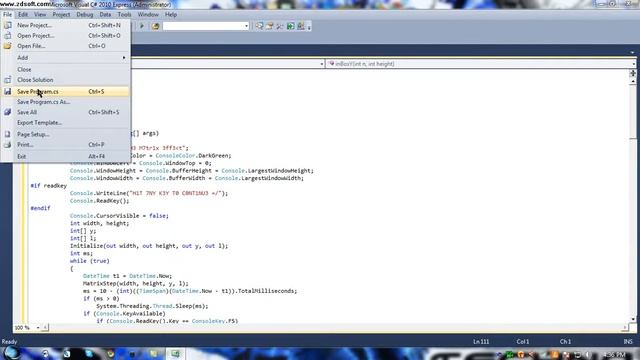Click the "while (true)" code line

click(x=89, y=261)
